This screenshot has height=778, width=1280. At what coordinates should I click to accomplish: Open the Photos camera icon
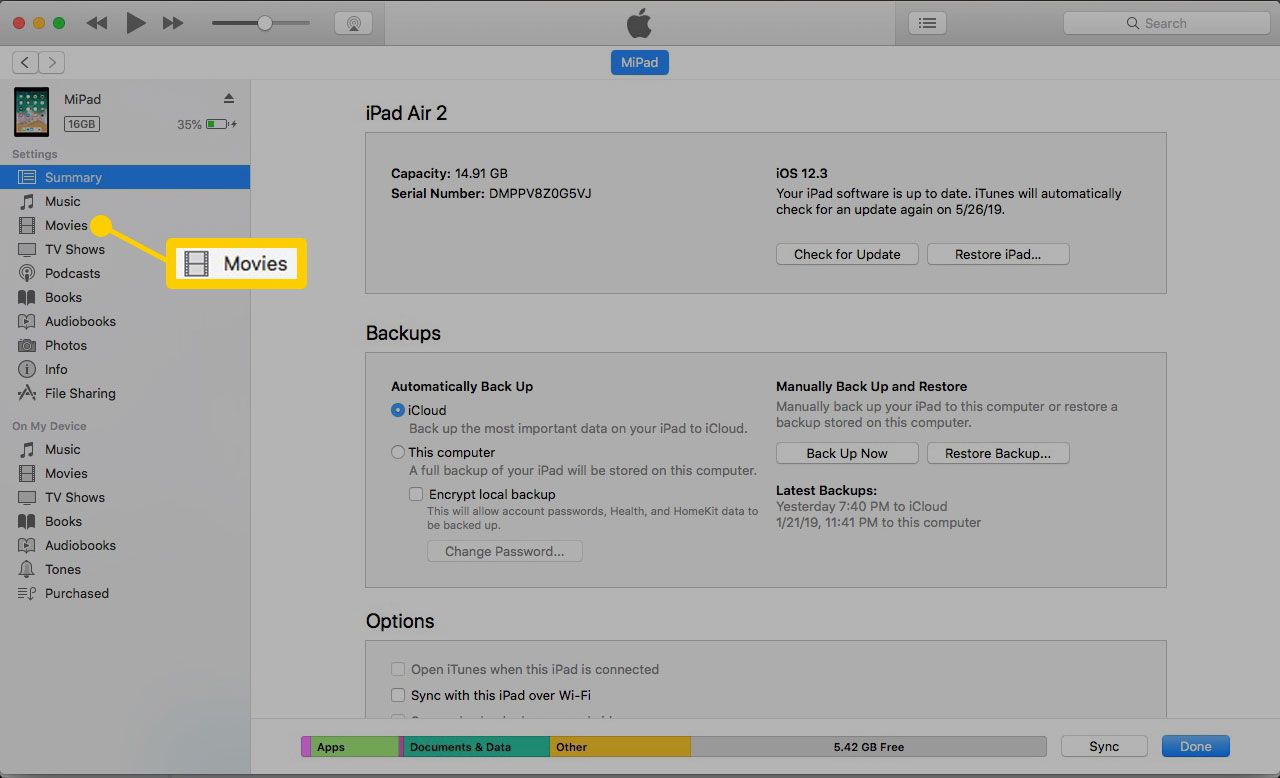click(x=27, y=345)
